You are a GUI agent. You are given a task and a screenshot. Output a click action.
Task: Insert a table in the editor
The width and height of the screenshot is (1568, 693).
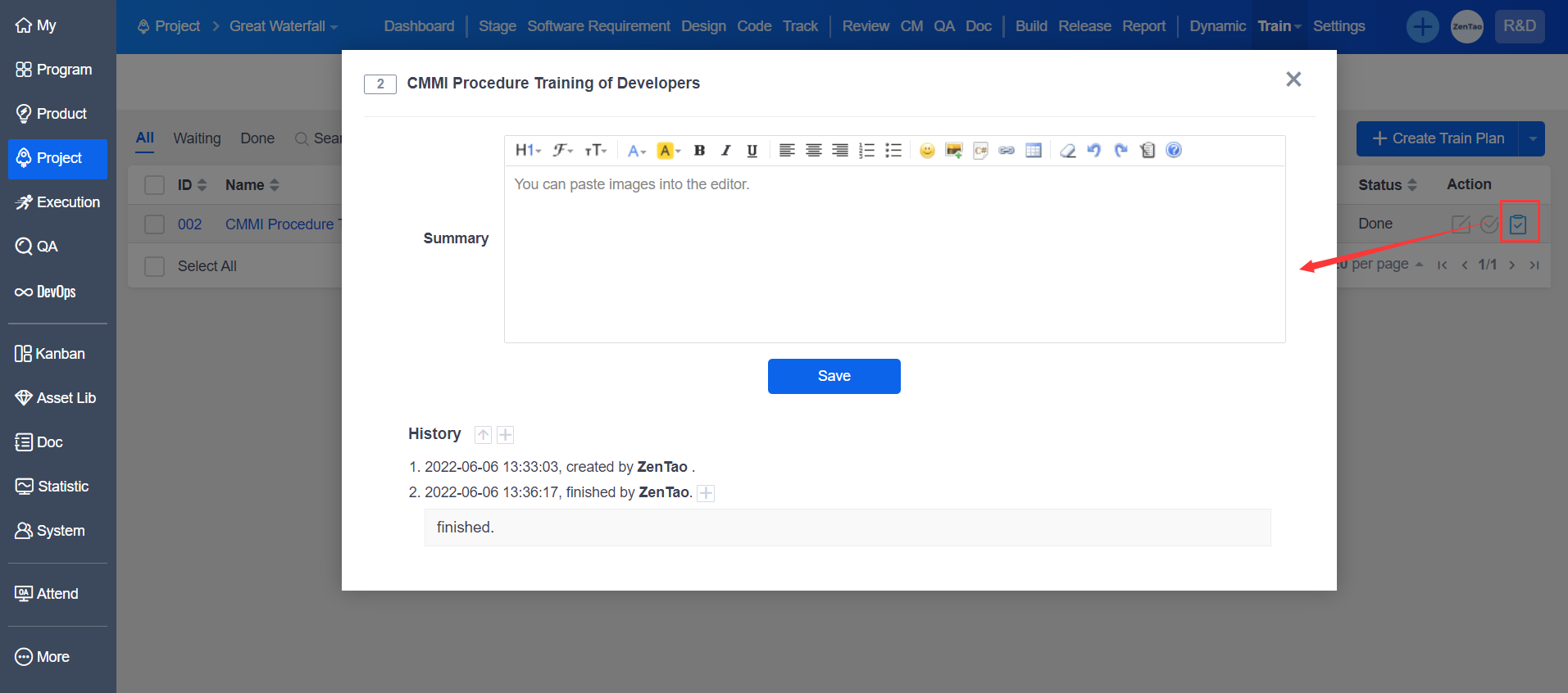point(1034,150)
